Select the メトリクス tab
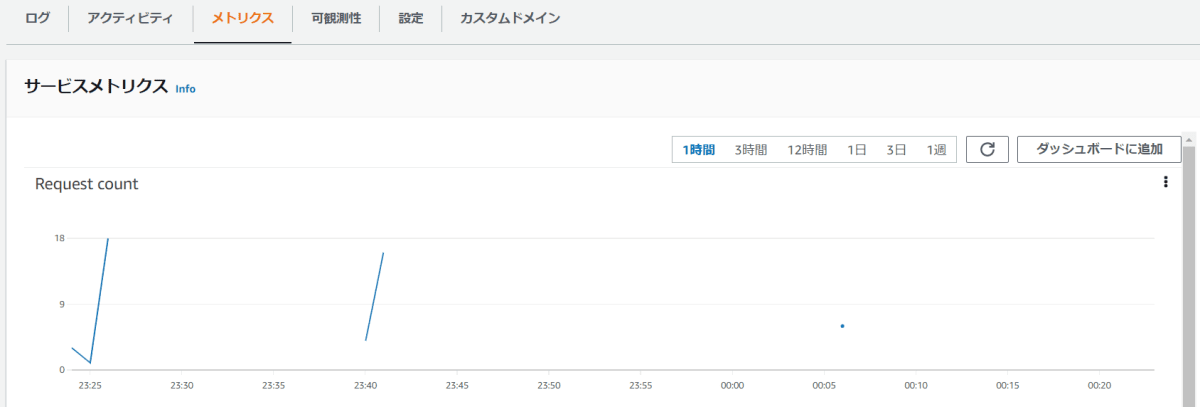This screenshot has height=407, width=1200. click(x=243, y=19)
